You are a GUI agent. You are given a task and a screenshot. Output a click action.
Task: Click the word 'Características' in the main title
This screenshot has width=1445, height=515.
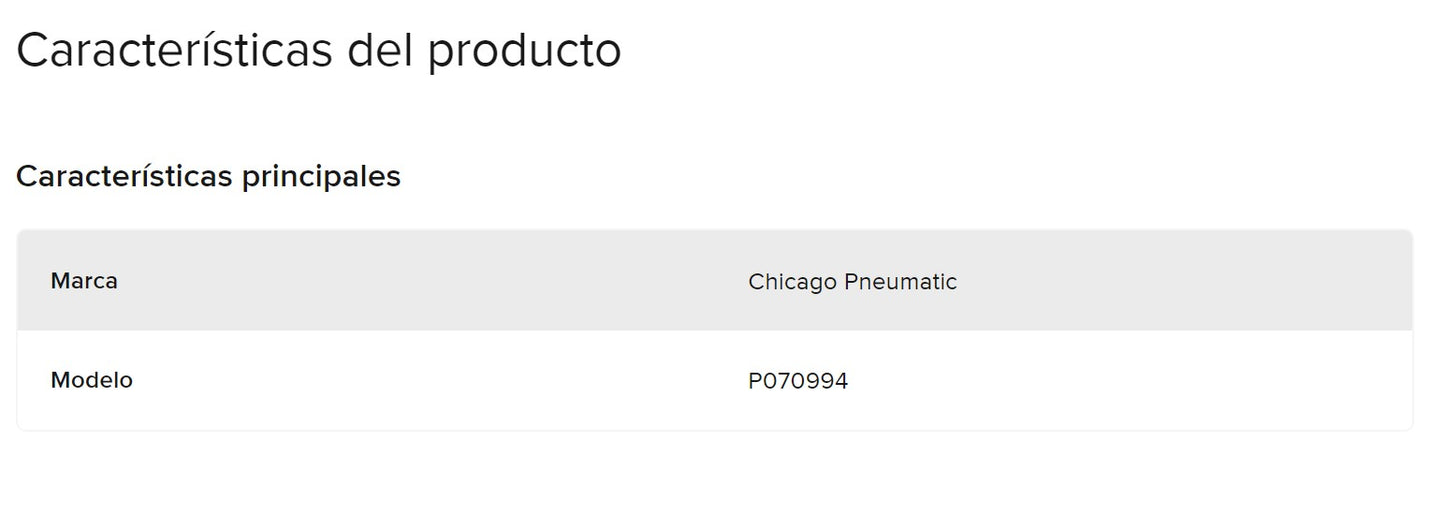174,50
